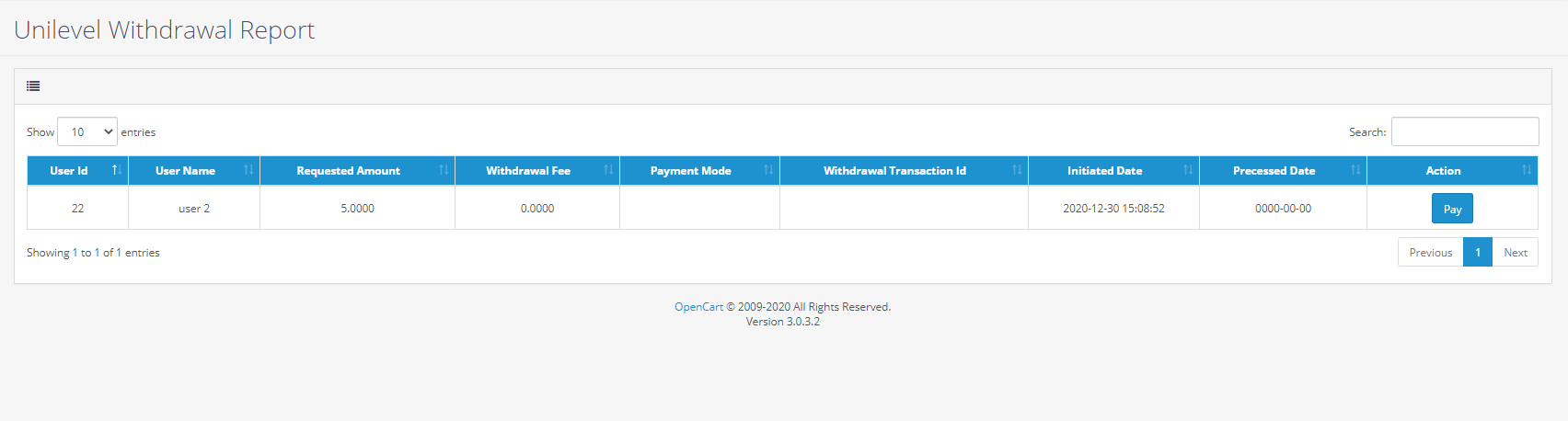The width and height of the screenshot is (1568, 421).
Task: Click the 2020-12-30 15:08:52 initiated date cell
Action: (x=1113, y=209)
